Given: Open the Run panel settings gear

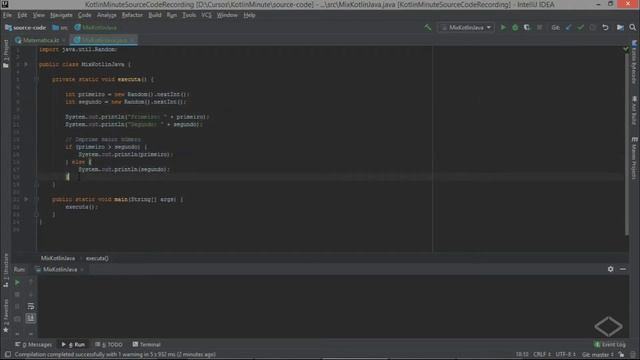Looking at the screenshot, I should pos(610,269).
